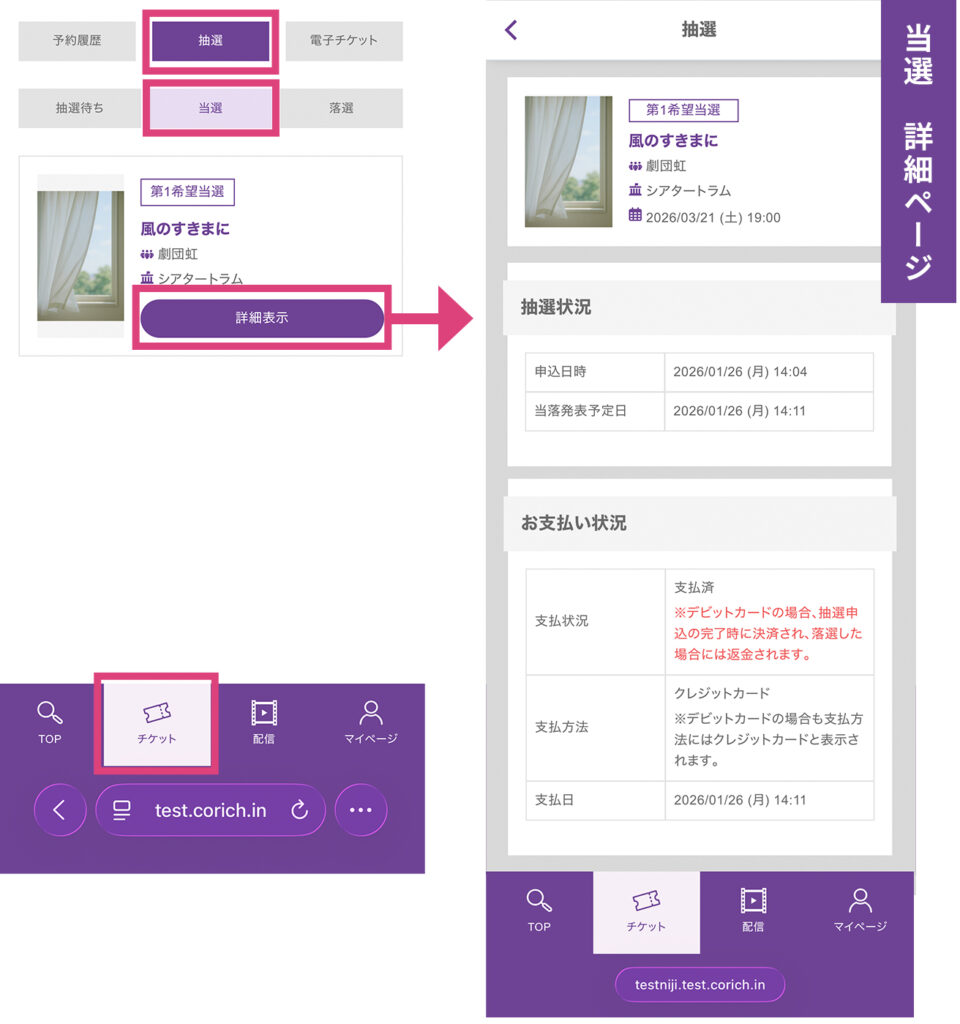
Task: Tap the back chevron on the 抽選 page
Action: (511, 30)
